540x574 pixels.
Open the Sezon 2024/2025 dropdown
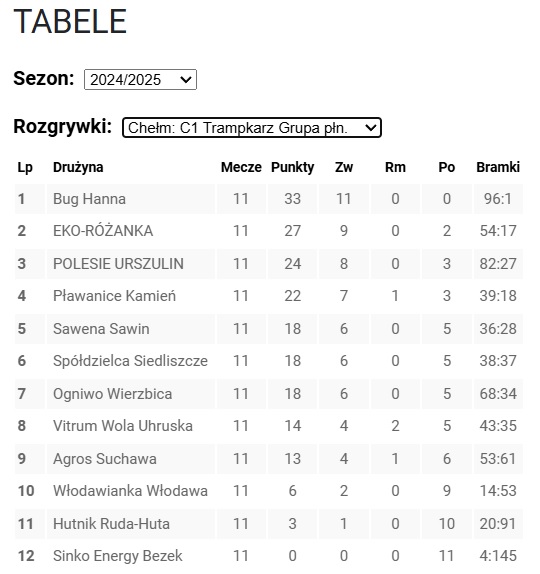click(x=140, y=79)
